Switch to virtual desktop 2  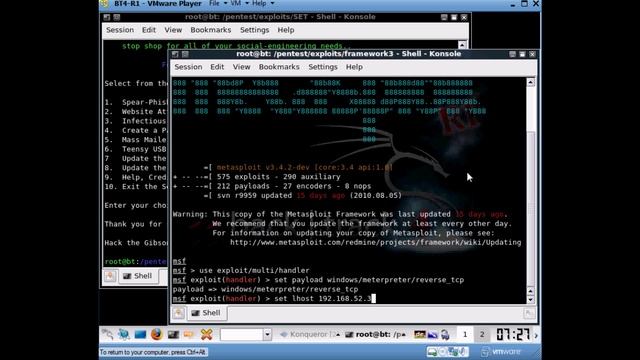coord(482,335)
